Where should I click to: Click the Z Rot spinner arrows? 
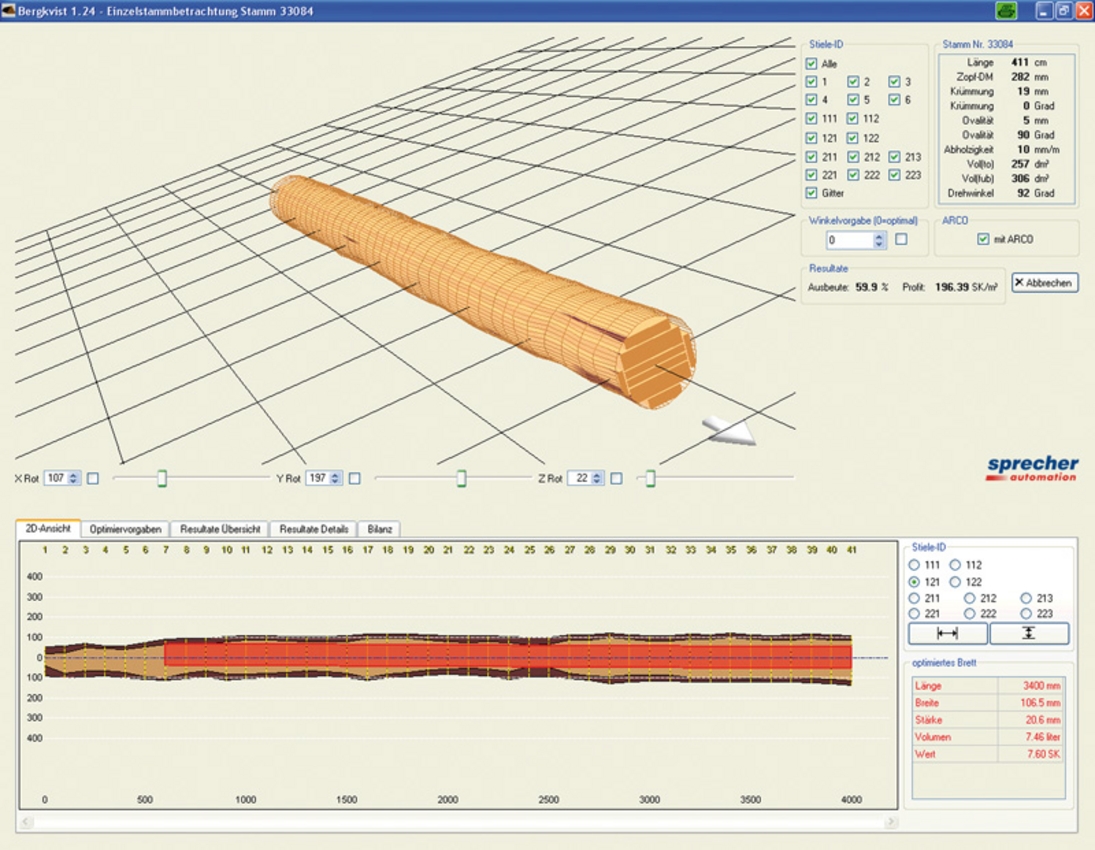point(597,478)
